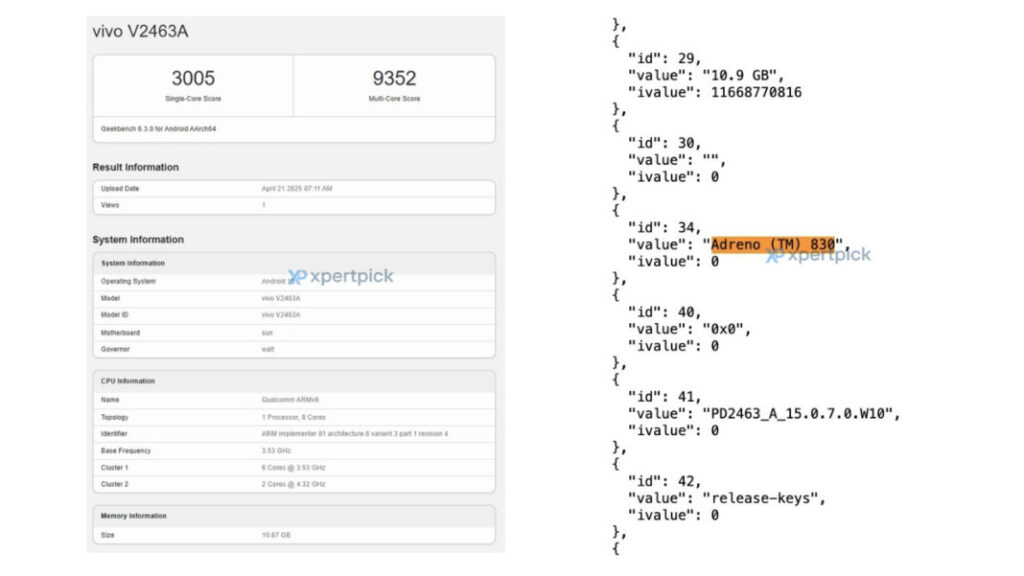Image resolution: width=1024 pixels, height=576 pixels.
Task: Click the vivo V2463A title heading
Action: [x=140, y=31]
